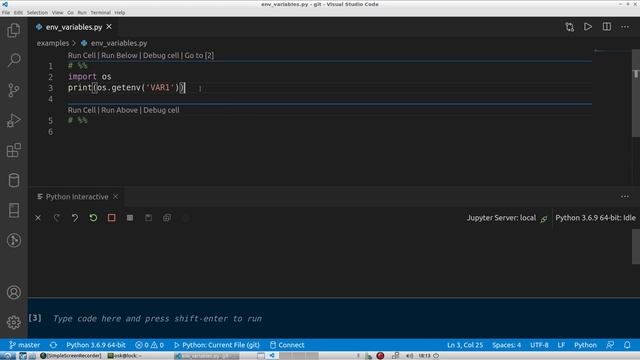640x360 pixels.
Task: Open the Accounts menu icon
Action: (13, 292)
